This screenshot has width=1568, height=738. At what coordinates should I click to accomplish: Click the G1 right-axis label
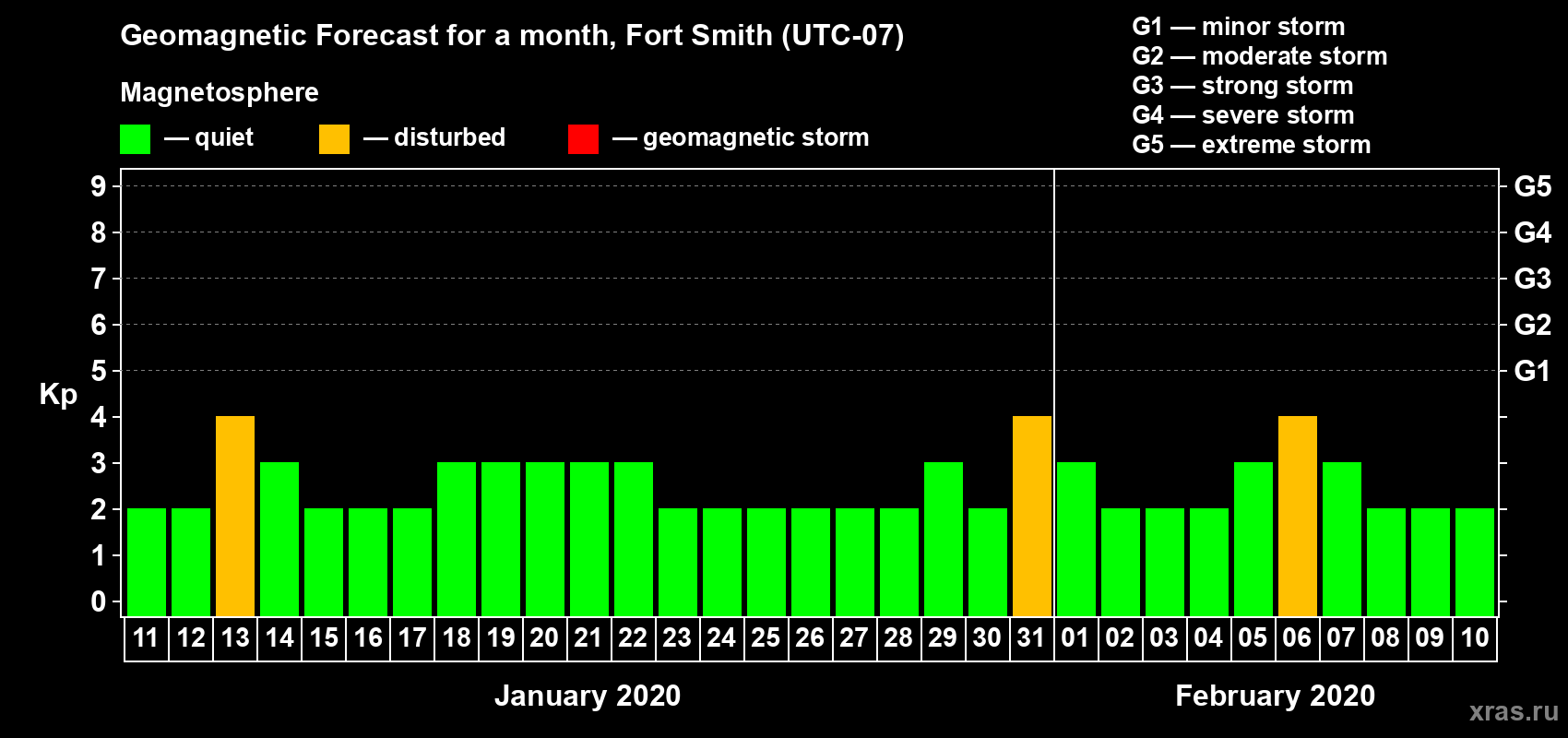[1532, 371]
